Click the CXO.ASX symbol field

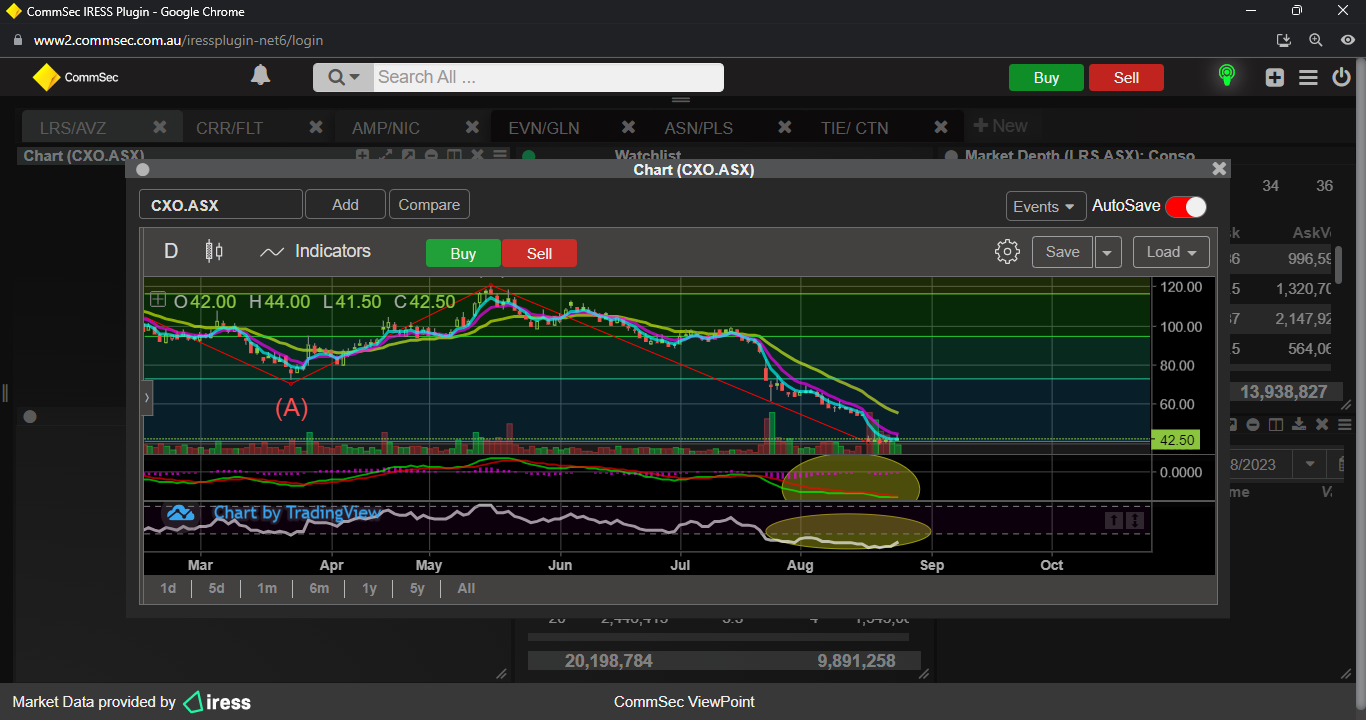click(x=221, y=205)
